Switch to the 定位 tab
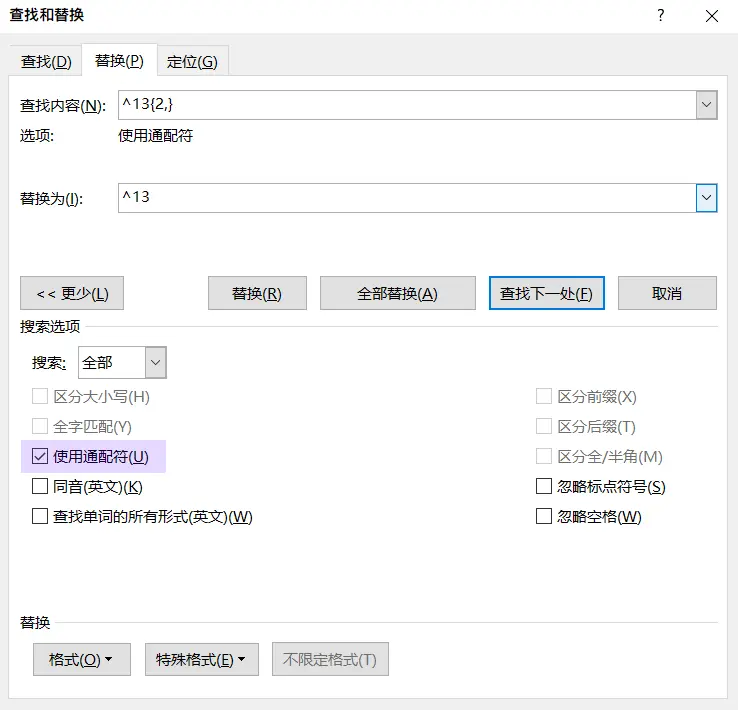Screen dimensions: 738x710 (192, 61)
